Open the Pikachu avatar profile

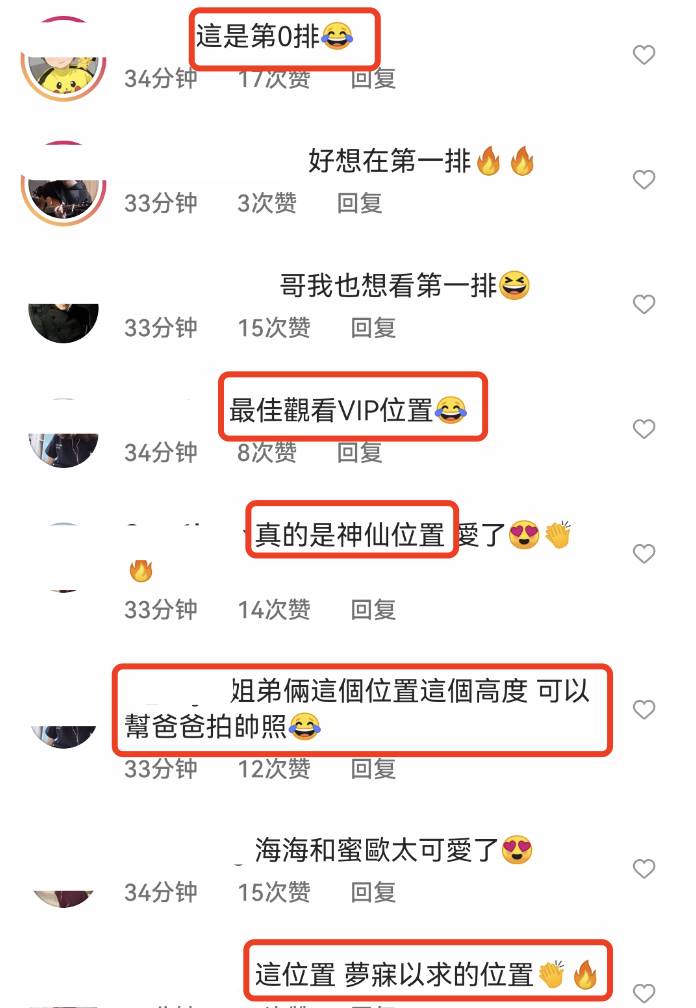click(63, 59)
